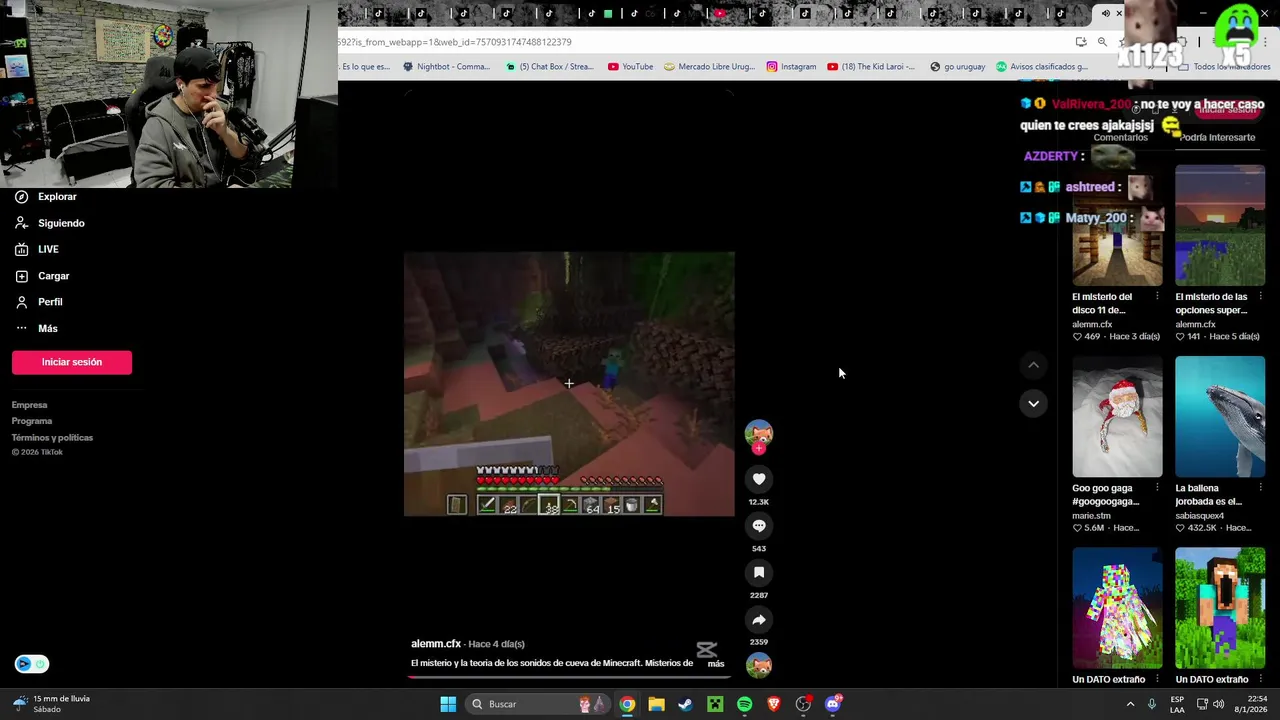Open Spotify from the taskbar
The height and width of the screenshot is (720, 1280).
click(744, 704)
